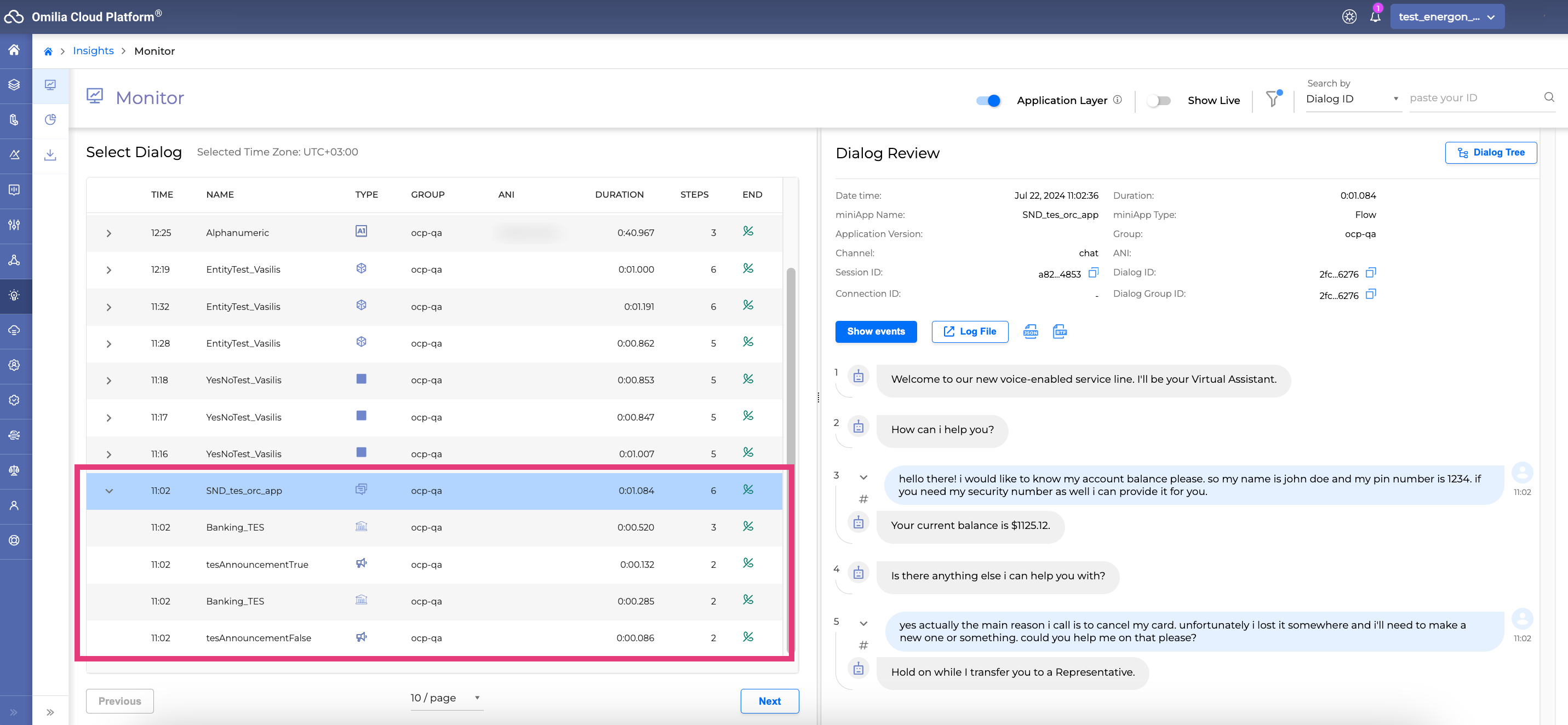
Task: Open the filter funnel icon
Action: coord(1273,99)
